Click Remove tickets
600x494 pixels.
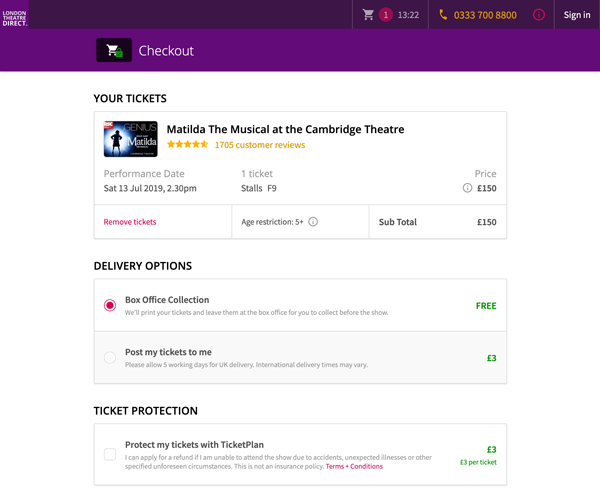[x=130, y=222]
